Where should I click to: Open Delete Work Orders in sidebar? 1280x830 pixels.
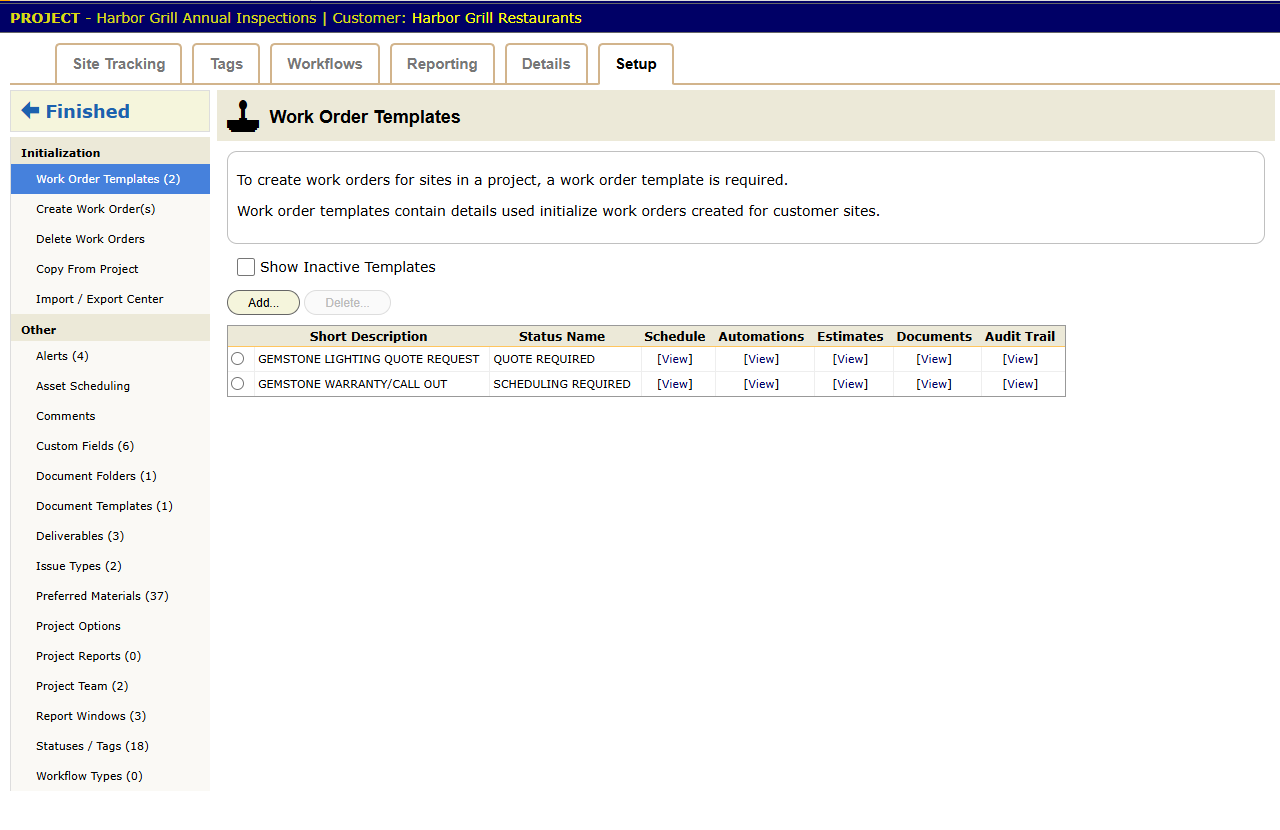click(x=110, y=239)
